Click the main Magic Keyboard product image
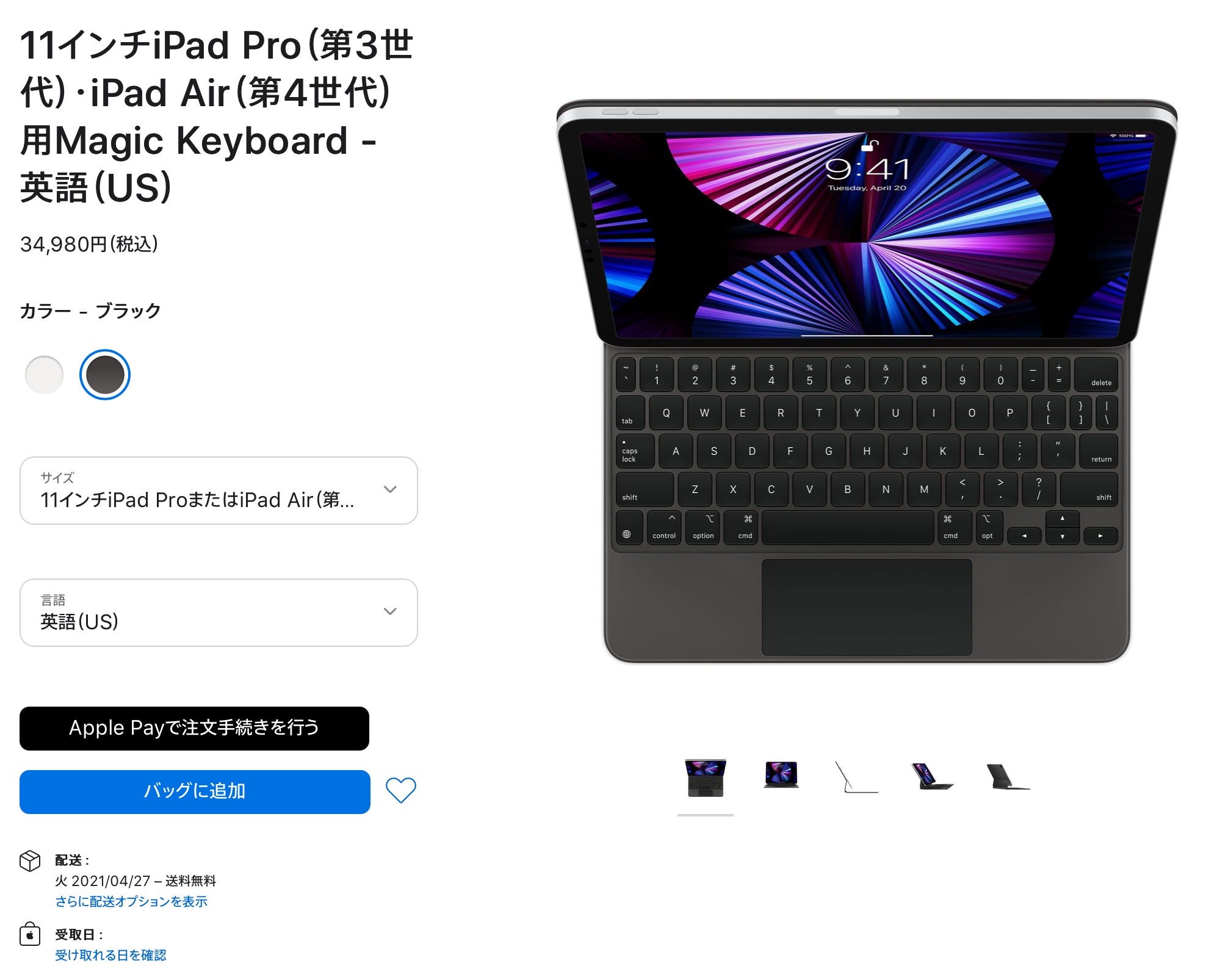Image resolution: width=1211 pixels, height=980 pixels. 867,381
